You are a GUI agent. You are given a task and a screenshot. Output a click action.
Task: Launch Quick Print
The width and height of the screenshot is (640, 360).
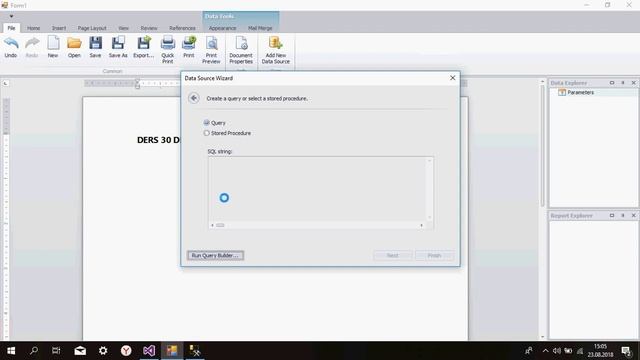click(x=168, y=50)
